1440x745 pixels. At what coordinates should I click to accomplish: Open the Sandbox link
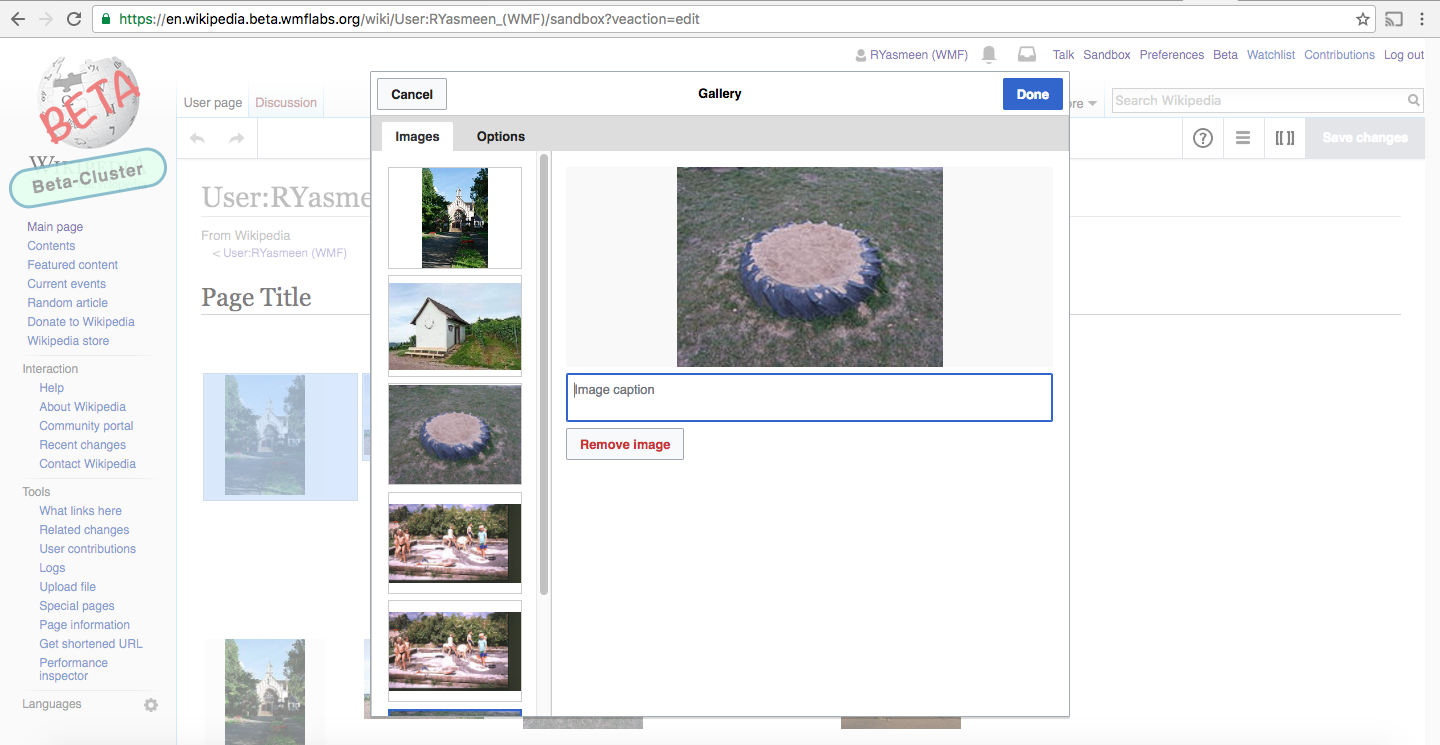1107,55
